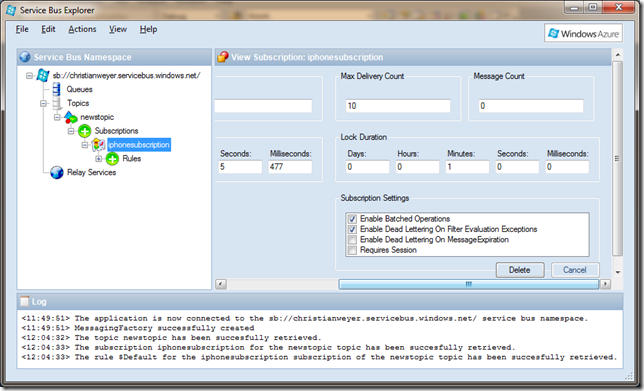Click the Topics node icon

[57, 103]
